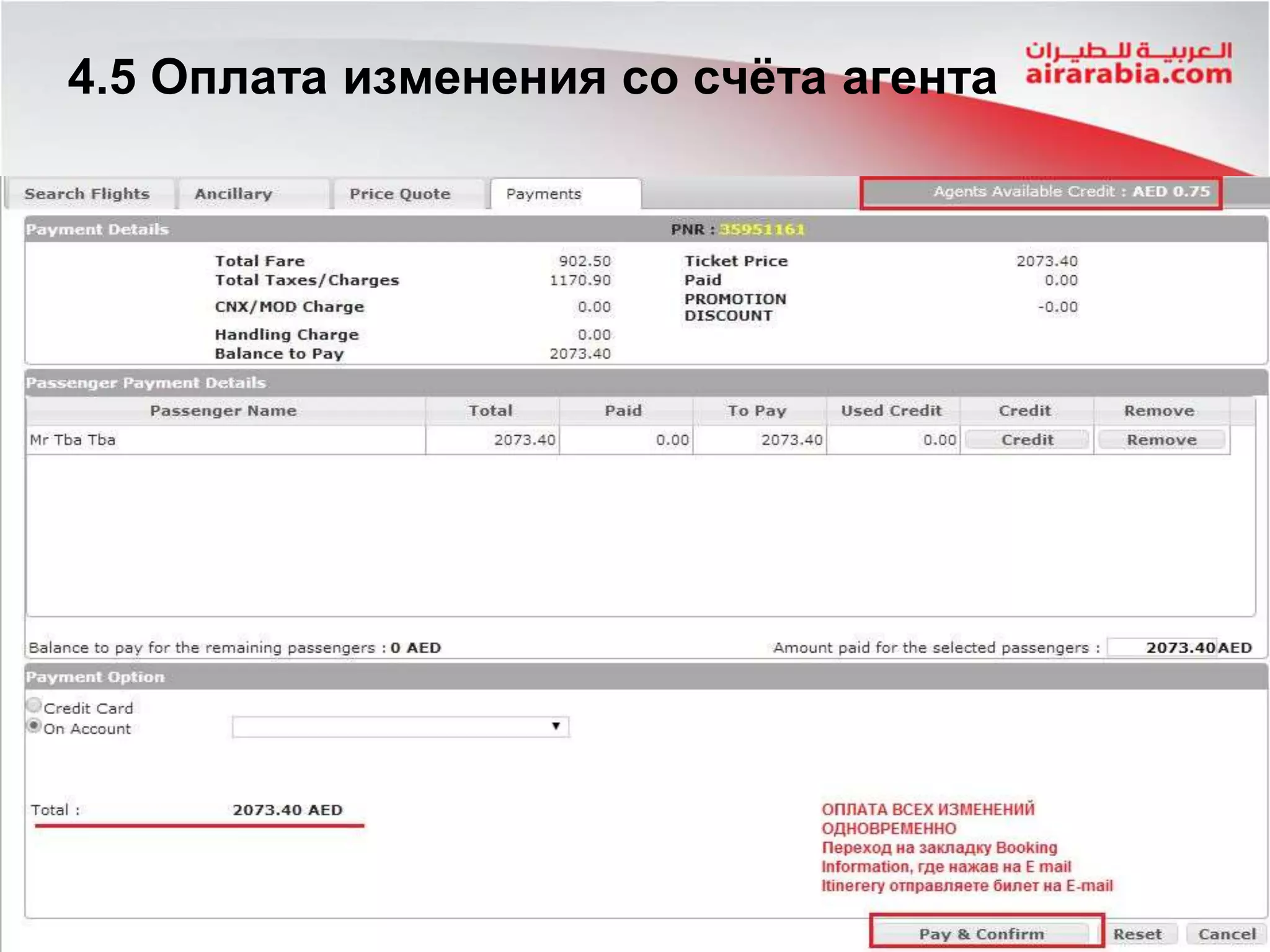Click the Credit button for Mr Tba Tba
This screenshot has height=952, width=1270.
coord(1027,439)
